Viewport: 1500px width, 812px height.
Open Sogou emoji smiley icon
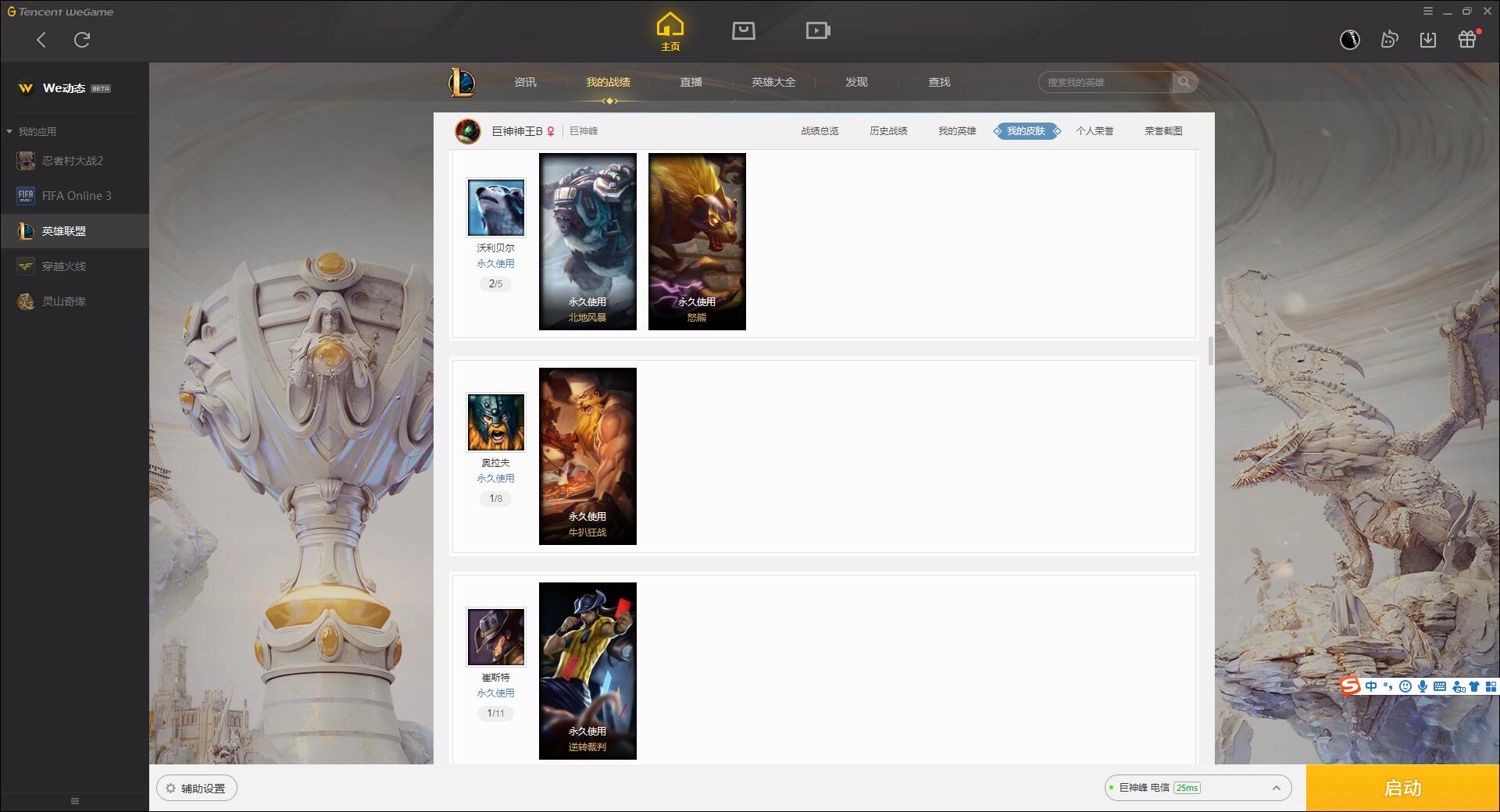[1405, 686]
